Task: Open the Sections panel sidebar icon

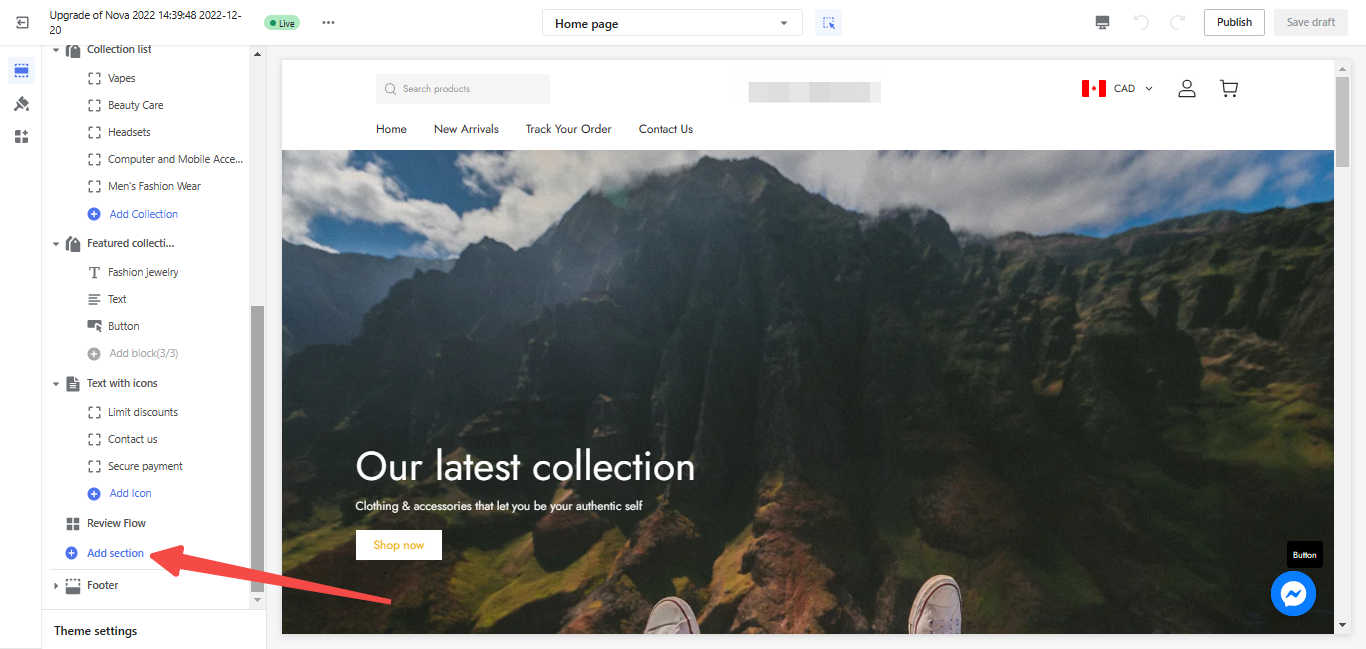Action: pyautogui.click(x=21, y=71)
